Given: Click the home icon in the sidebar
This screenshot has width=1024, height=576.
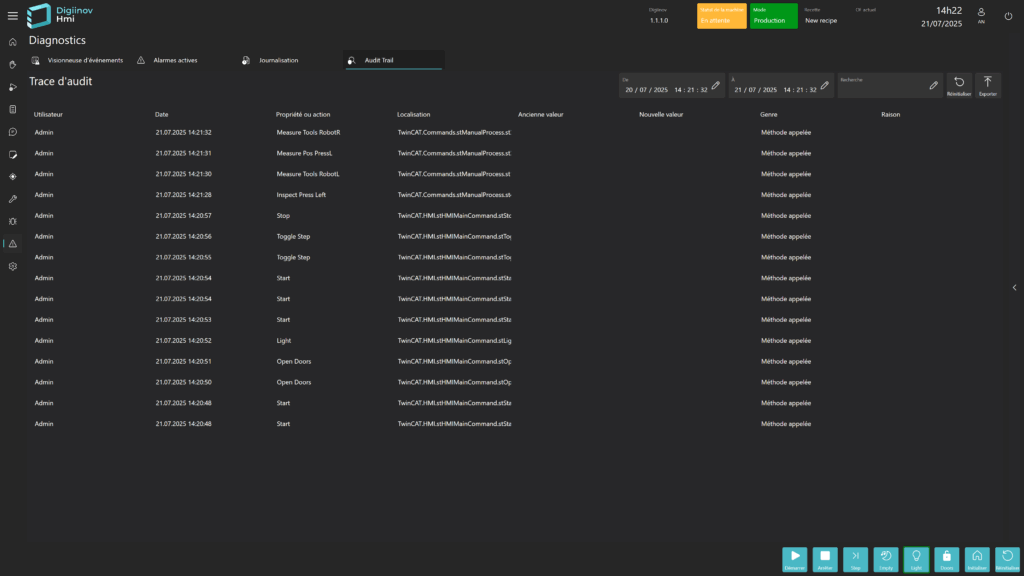Looking at the screenshot, I should [12, 42].
